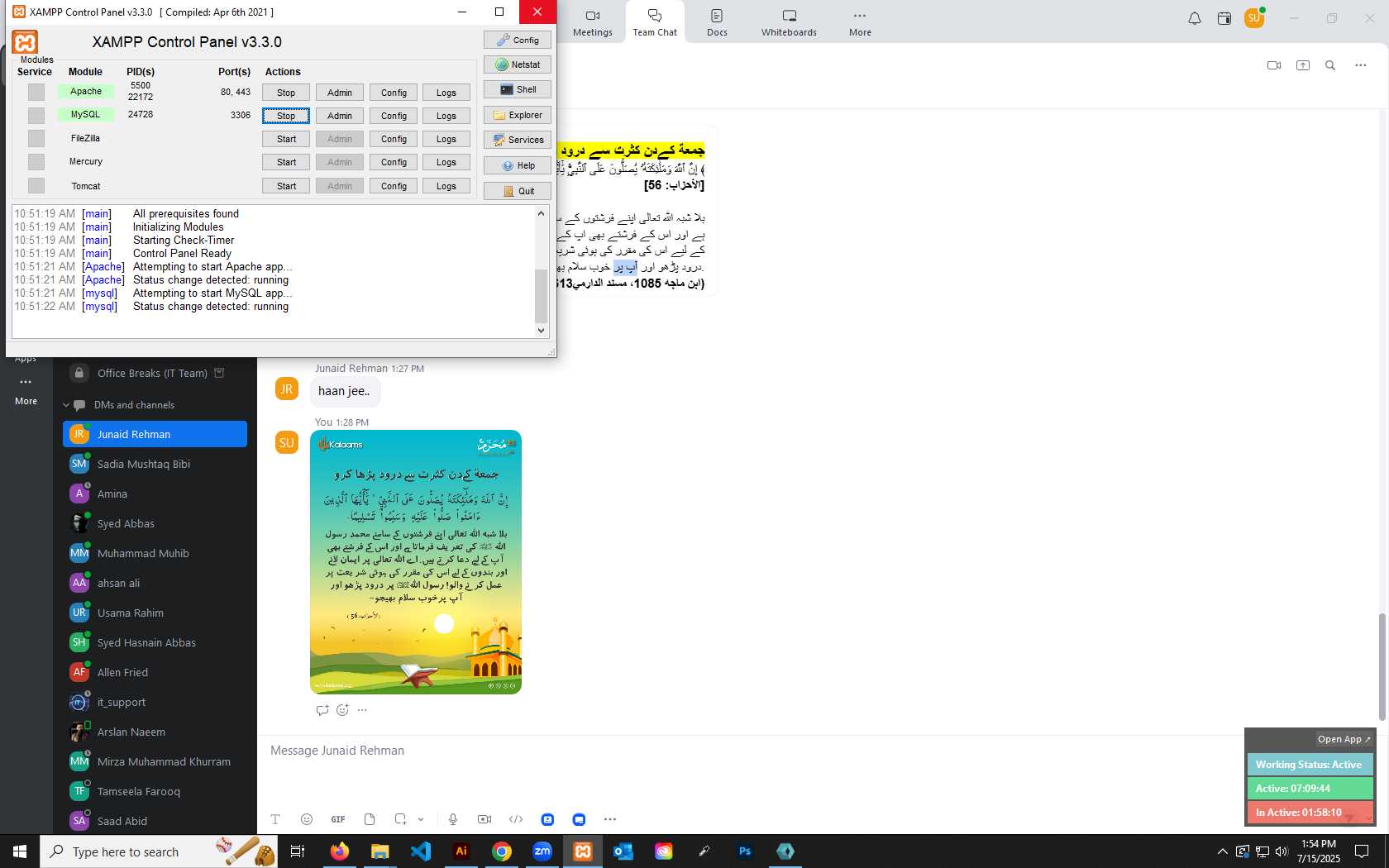Start the FileZilla module
The image size is (1389, 868).
click(x=286, y=139)
